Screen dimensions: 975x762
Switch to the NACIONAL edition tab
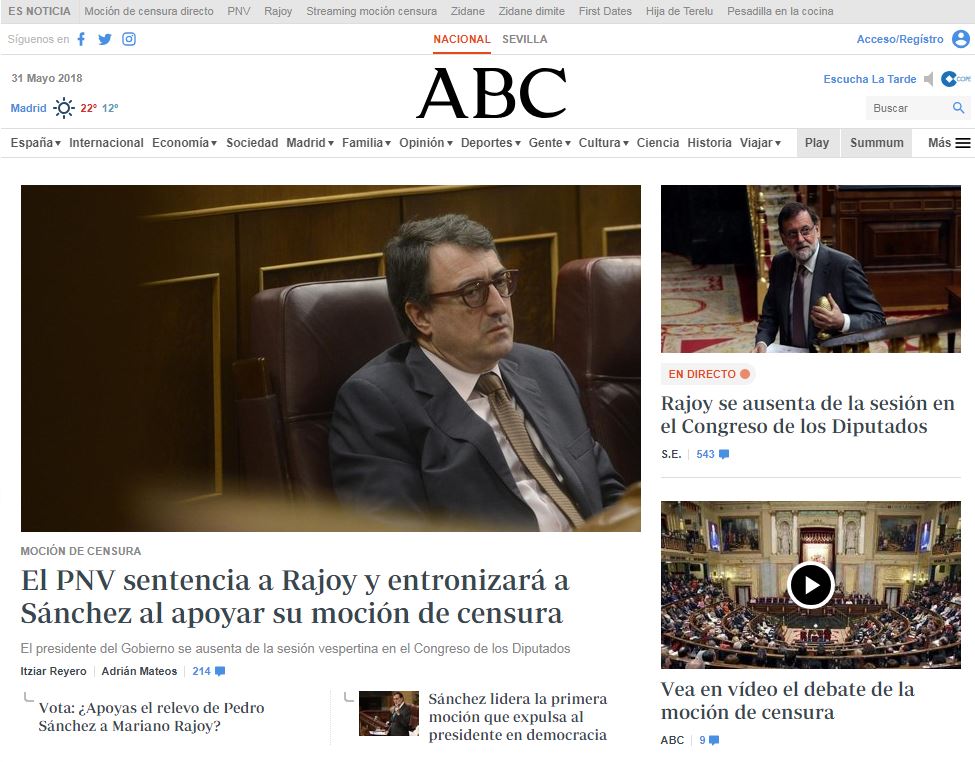462,39
